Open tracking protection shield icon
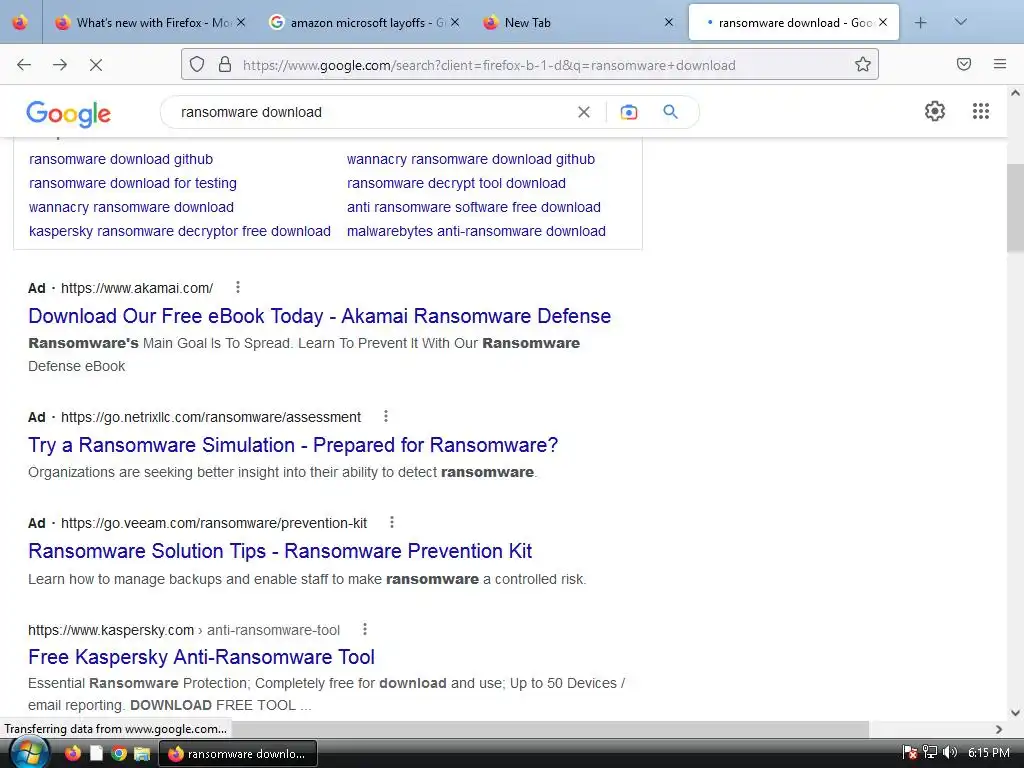Screen dimensions: 1024x768 point(197,65)
